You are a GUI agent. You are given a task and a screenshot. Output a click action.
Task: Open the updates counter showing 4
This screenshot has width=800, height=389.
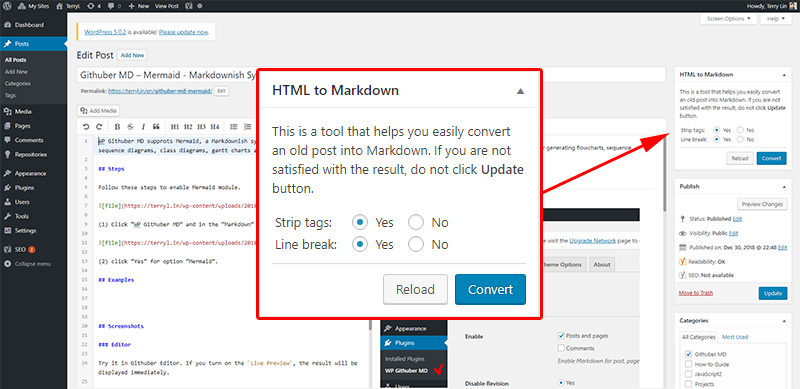[94, 6]
